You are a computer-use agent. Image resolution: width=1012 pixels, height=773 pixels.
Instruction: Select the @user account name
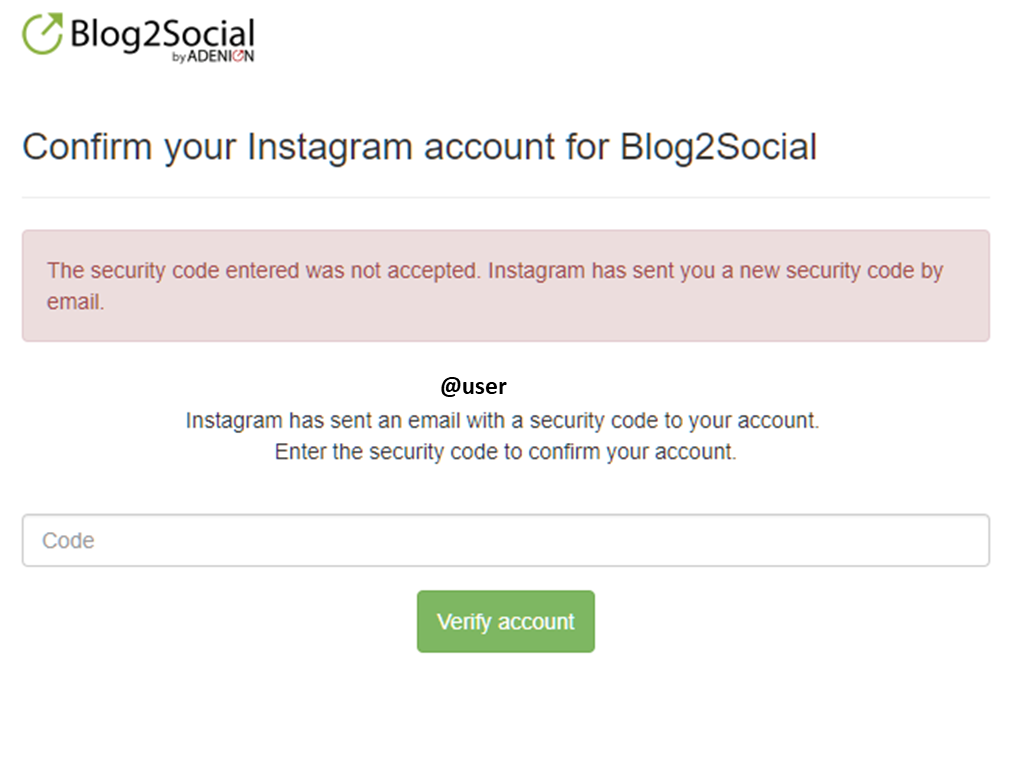pos(473,386)
